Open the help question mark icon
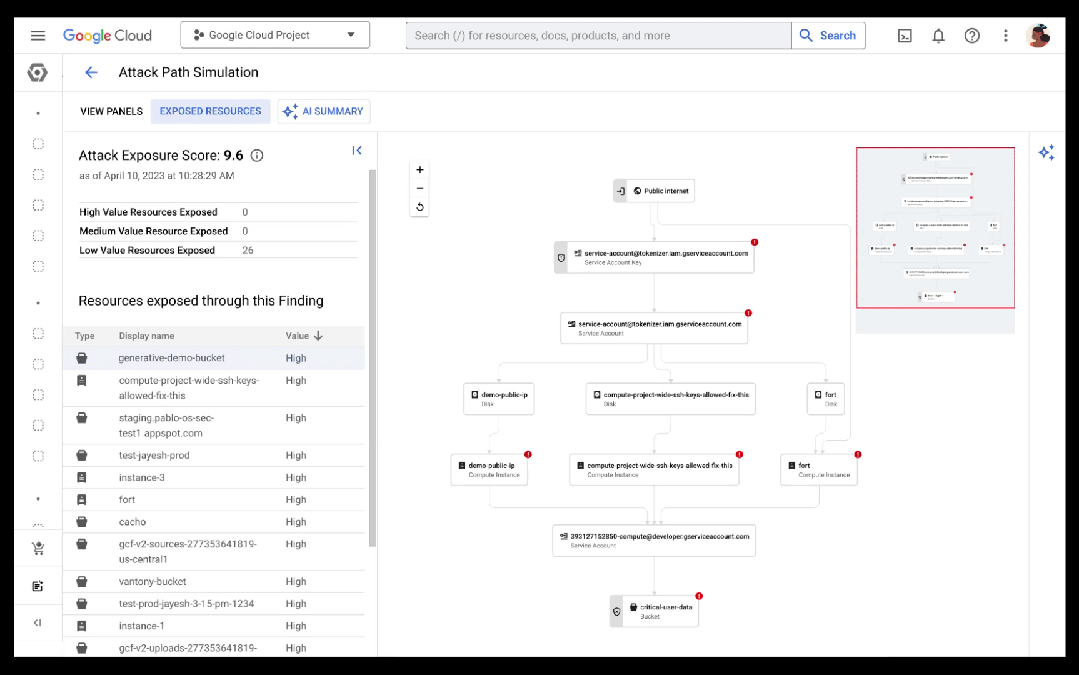Screen dimensions: 1079x675 [x=972, y=36]
